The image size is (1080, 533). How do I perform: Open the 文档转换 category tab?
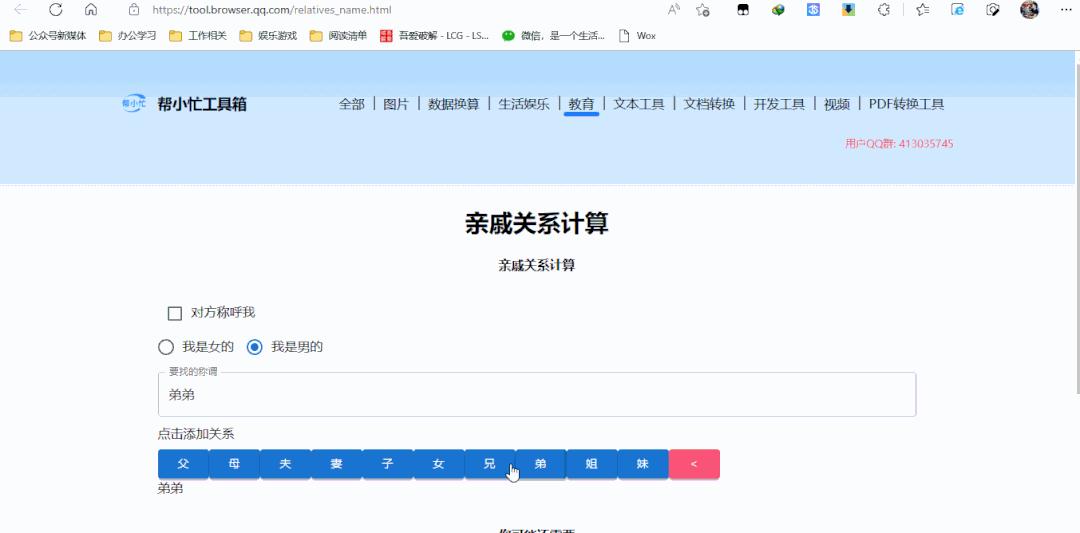click(709, 104)
